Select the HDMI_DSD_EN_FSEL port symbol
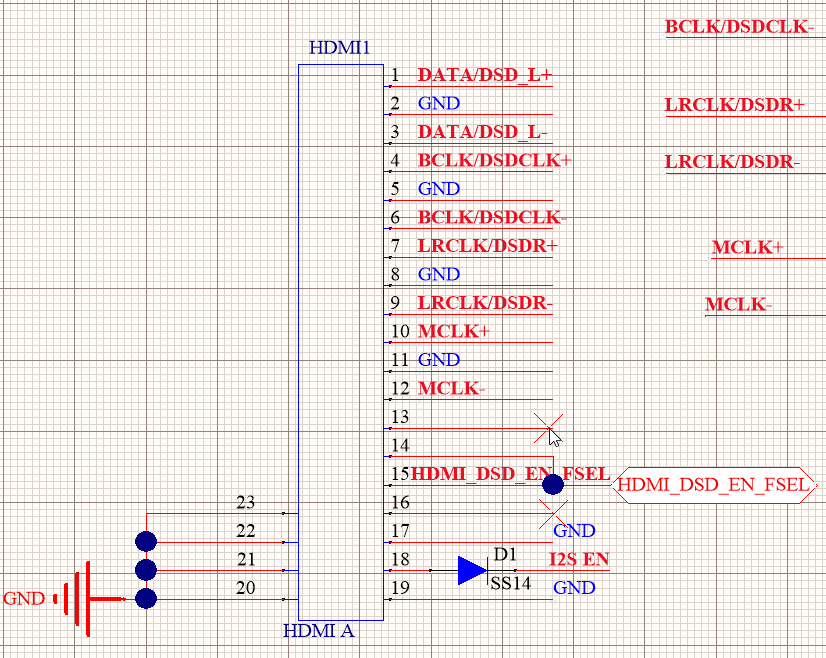 714,485
